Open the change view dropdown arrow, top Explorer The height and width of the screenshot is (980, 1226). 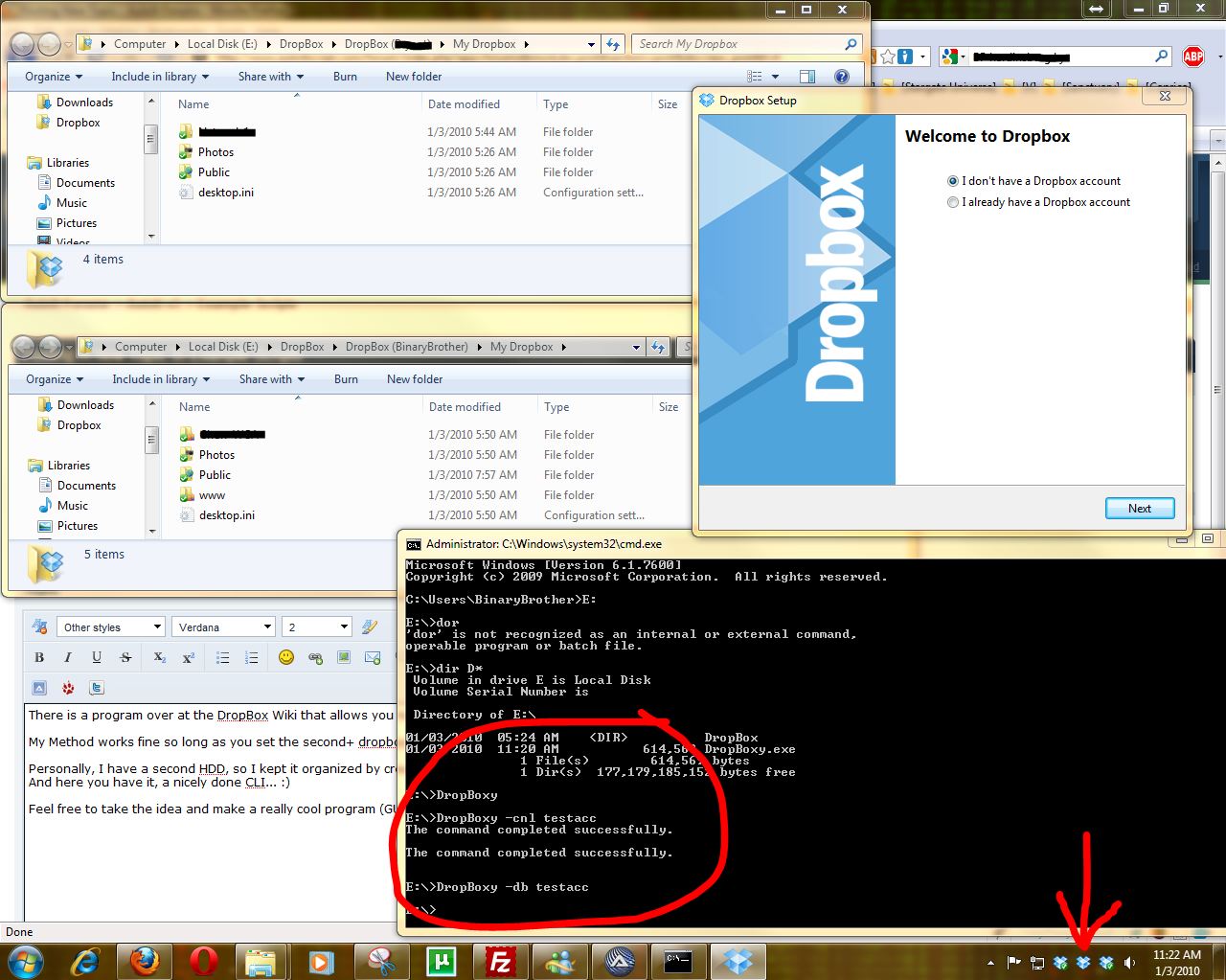click(775, 77)
